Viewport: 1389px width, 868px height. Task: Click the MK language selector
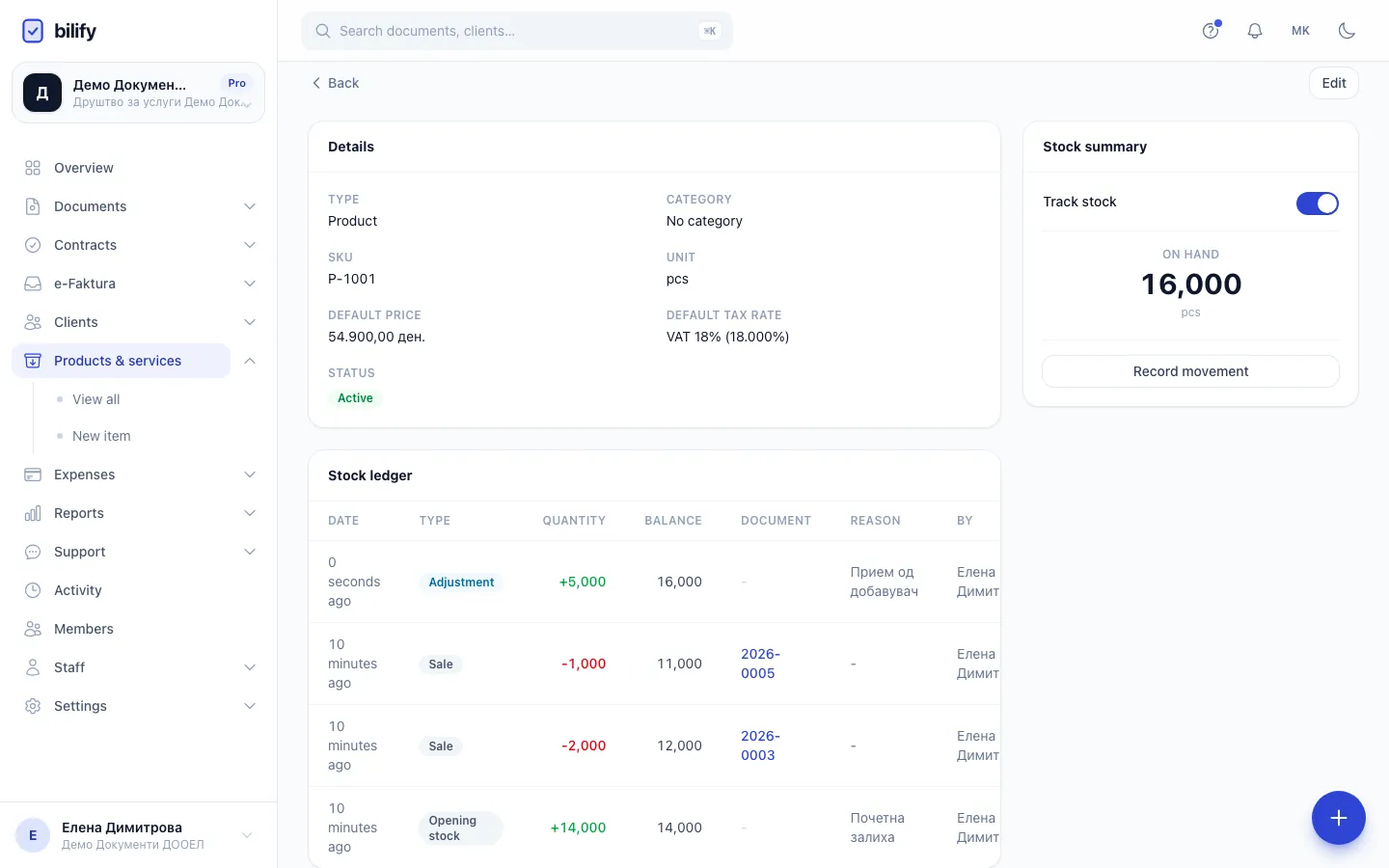1300,31
